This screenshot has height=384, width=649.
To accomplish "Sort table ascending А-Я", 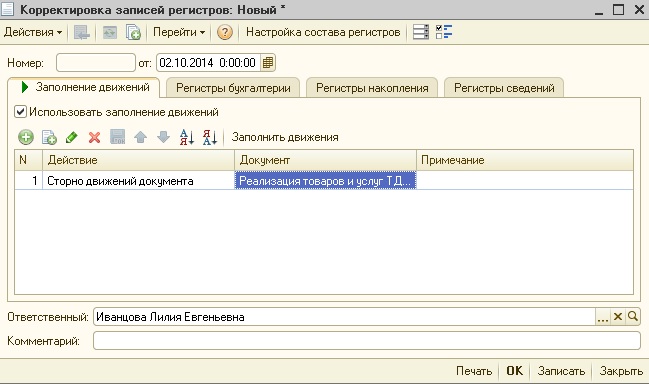I will (187, 137).
